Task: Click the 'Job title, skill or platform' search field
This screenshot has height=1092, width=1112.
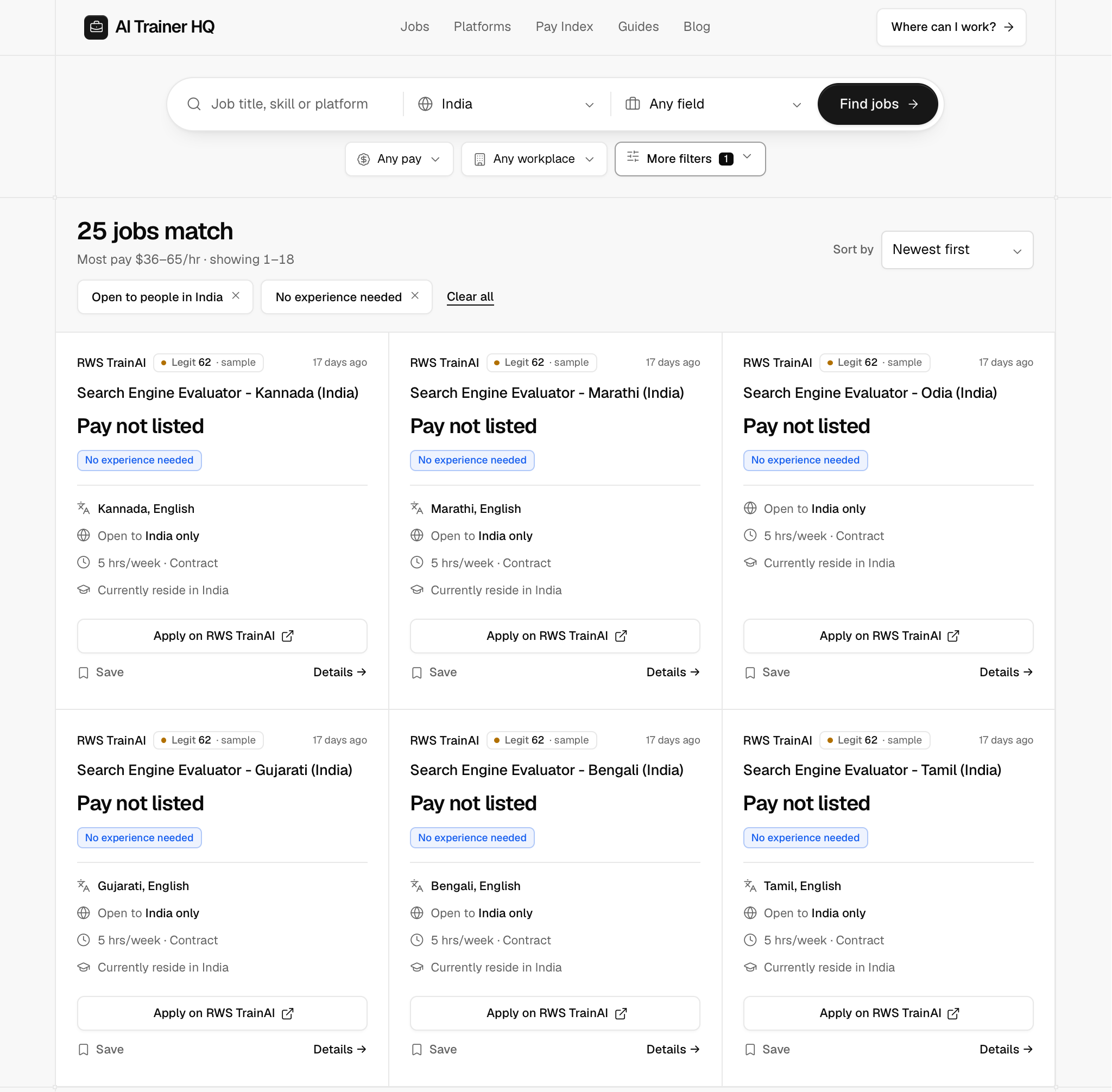Action: [x=290, y=104]
